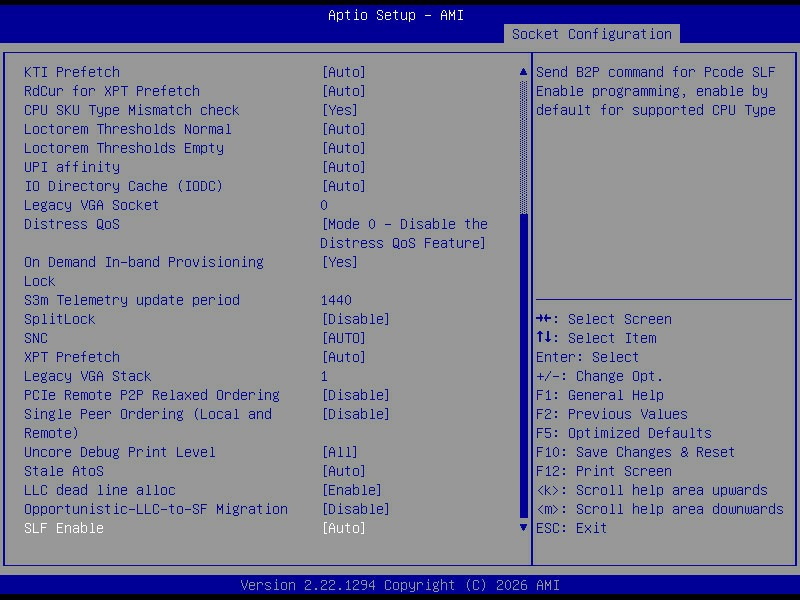Select LLC dead line alloc label
This screenshot has height=600, width=800.
[99, 490]
